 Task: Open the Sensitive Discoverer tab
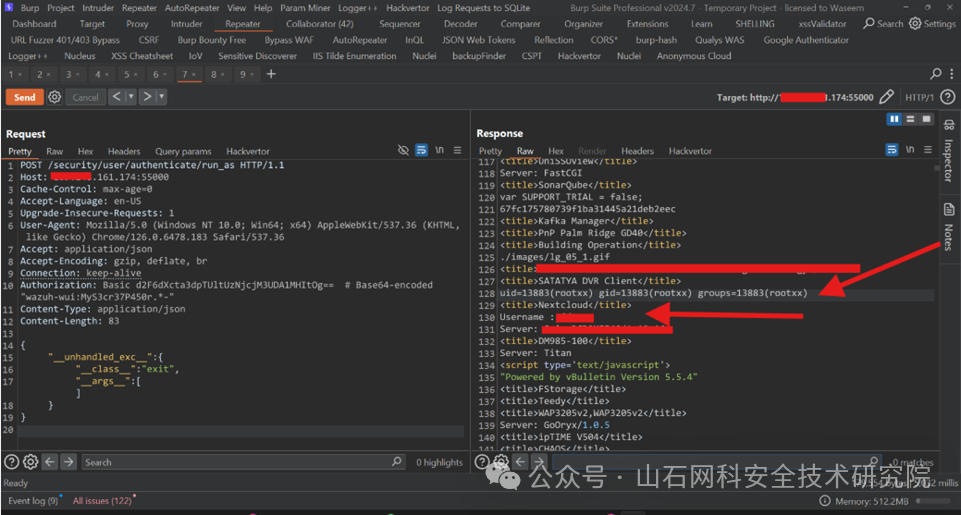(x=257, y=56)
